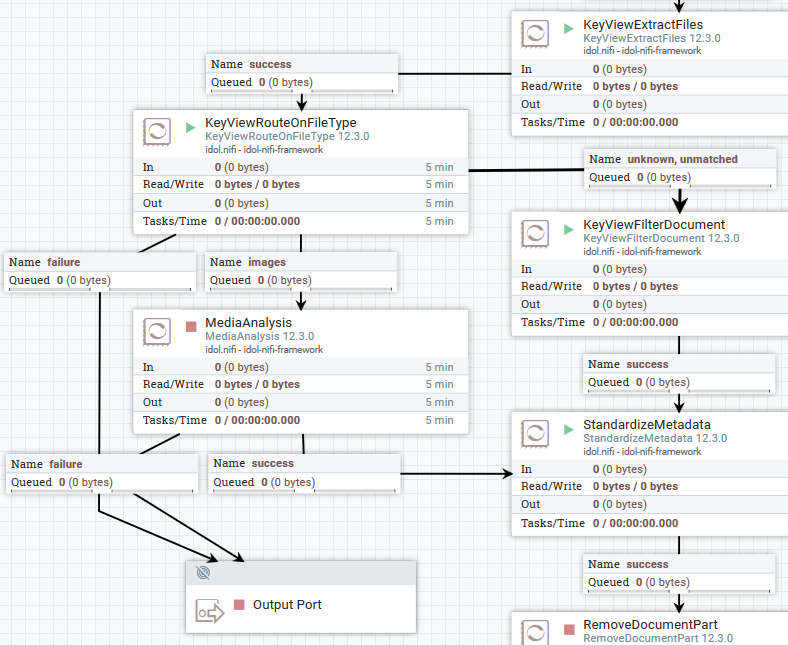The image size is (788, 645).
Task: Click the queue progress bar under 'images' connection
Action: click(301, 290)
